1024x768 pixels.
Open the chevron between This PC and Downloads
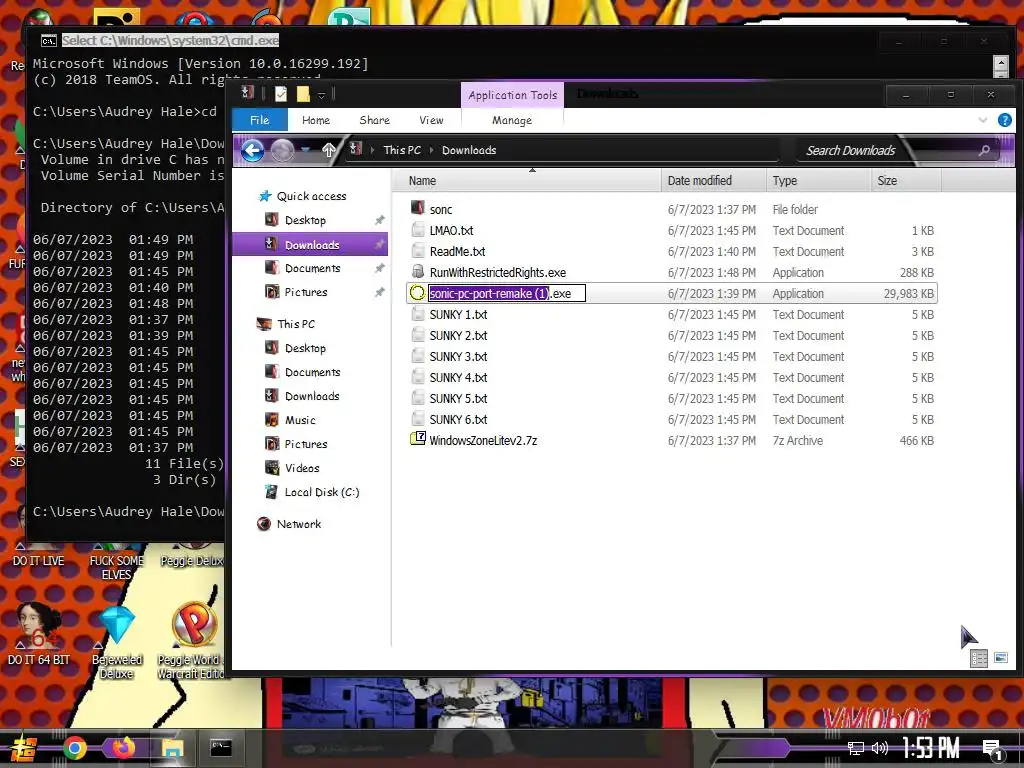click(431, 150)
